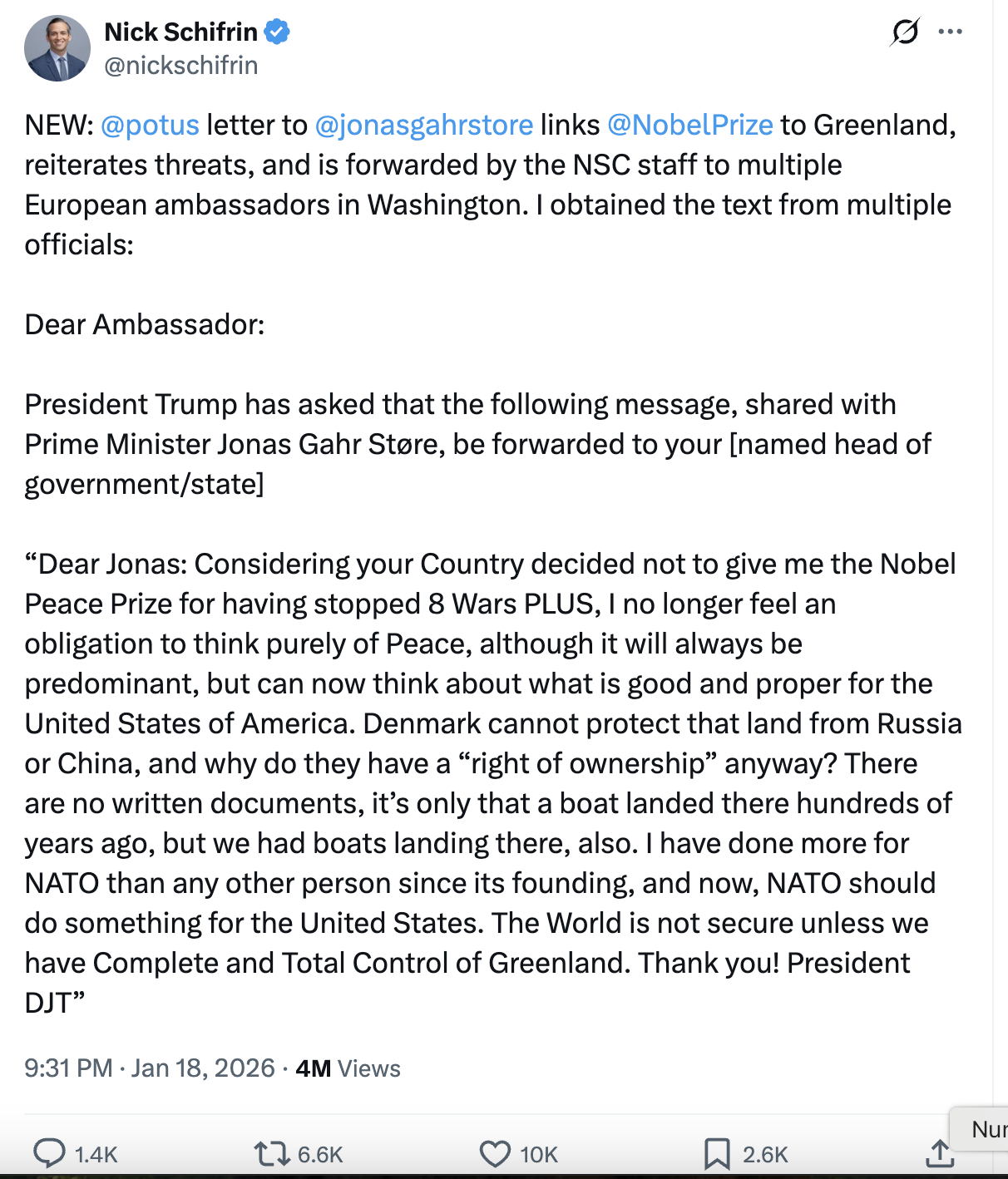Image resolution: width=1008 pixels, height=1179 pixels.
Task: Click the Nick Schifrin display name
Action: [180, 32]
